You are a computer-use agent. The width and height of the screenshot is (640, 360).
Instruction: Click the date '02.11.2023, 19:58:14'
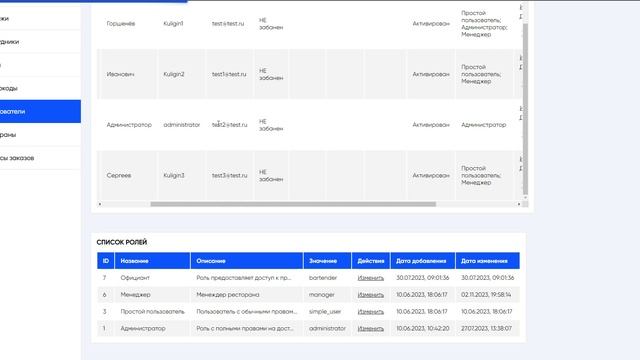pos(486,295)
